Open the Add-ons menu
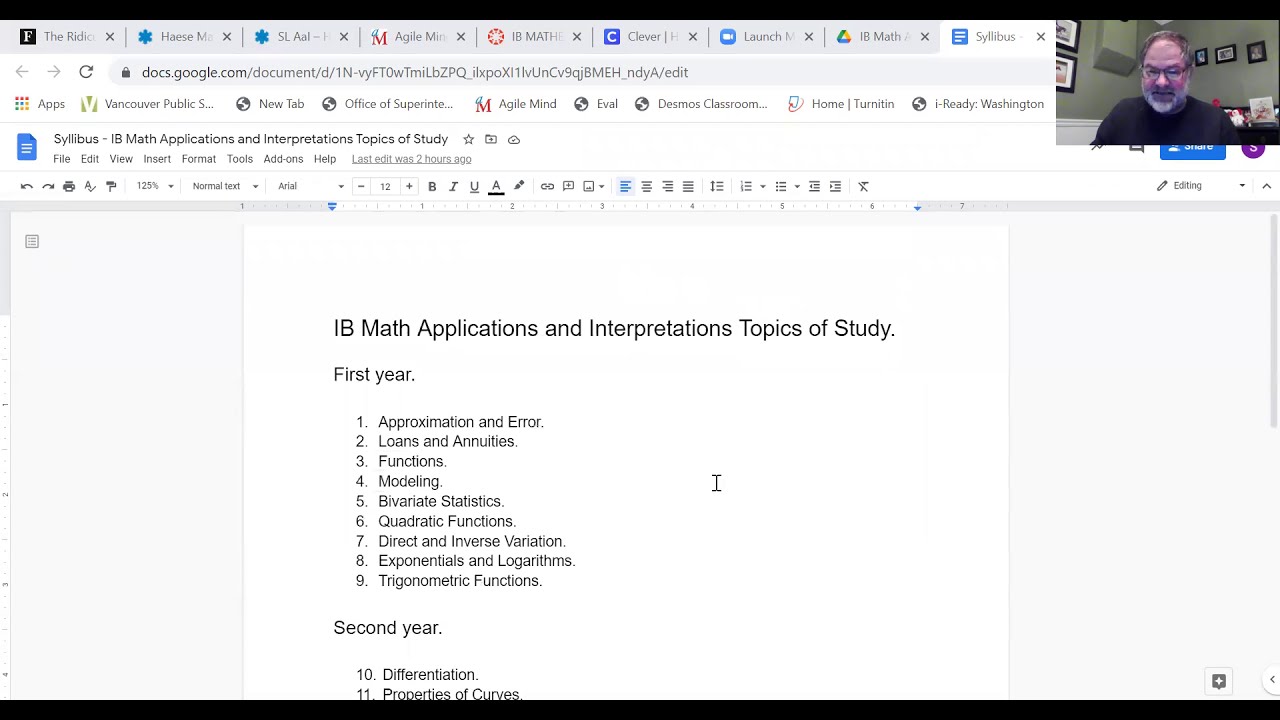Viewport: 1280px width, 720px height. (283, 159)
